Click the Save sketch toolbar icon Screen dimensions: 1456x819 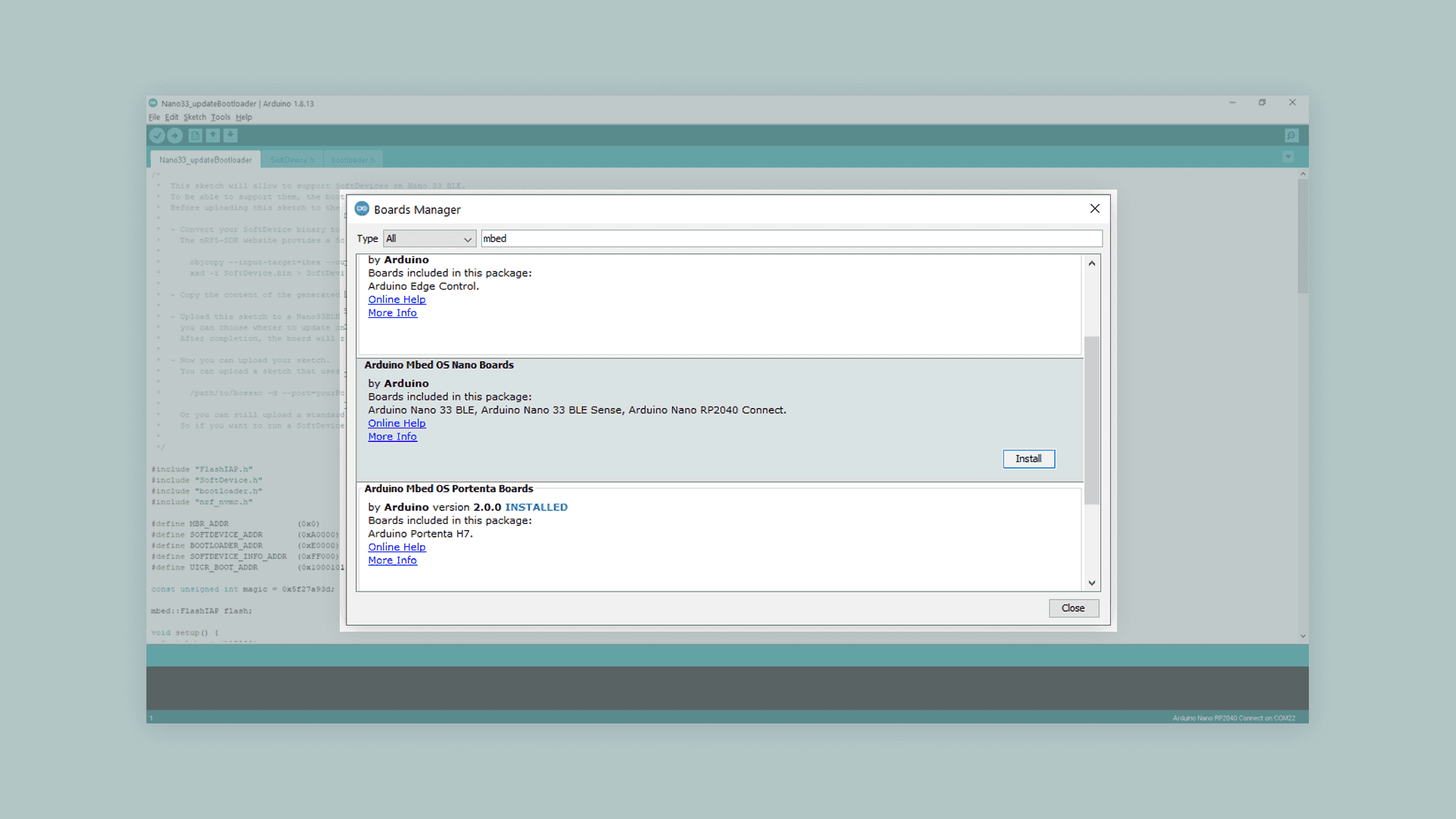(231, 136)
